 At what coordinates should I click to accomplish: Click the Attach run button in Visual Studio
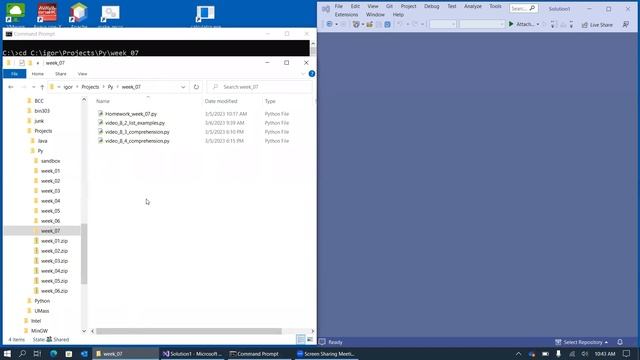[x=521, y=24]
